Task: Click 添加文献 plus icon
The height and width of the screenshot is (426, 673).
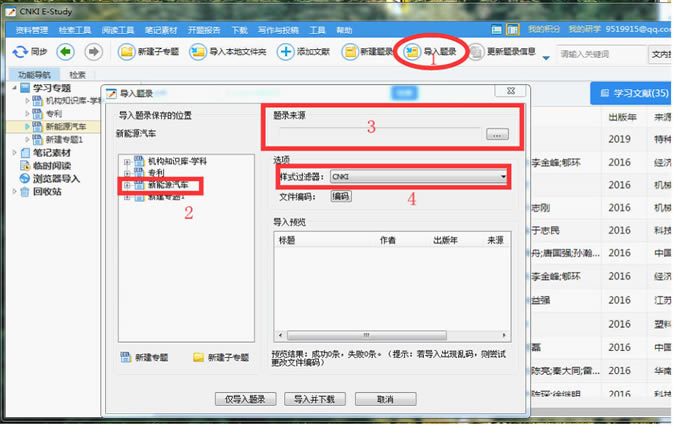Action: (x=285, y=52)
